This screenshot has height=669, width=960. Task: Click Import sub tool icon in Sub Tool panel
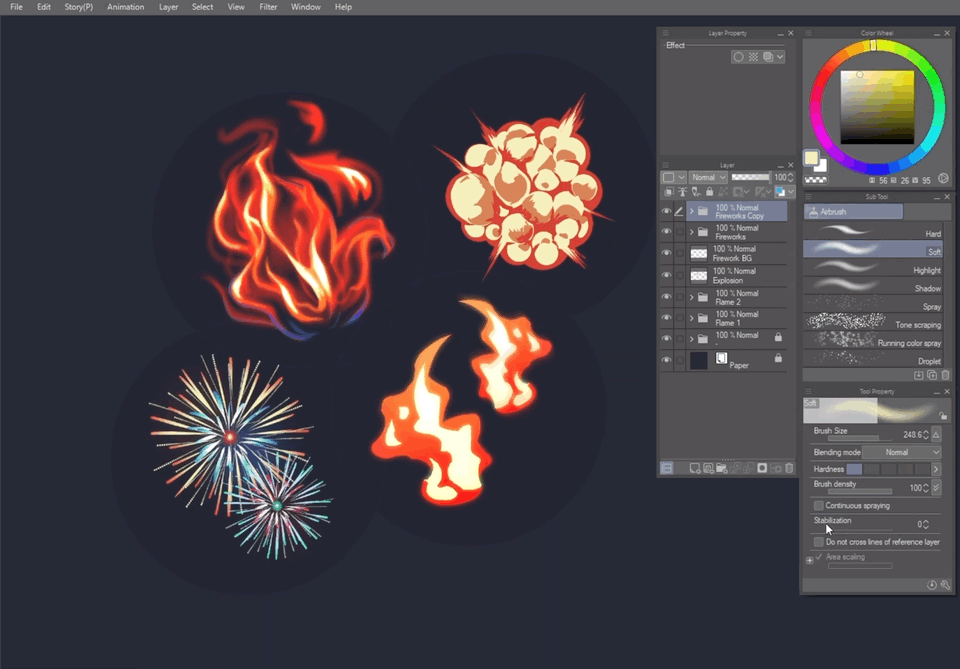pos(918,375)
